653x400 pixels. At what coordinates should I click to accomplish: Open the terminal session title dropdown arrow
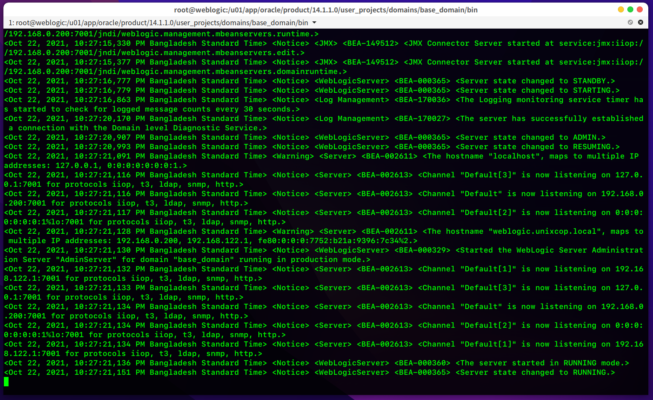[x=314, y=22]
